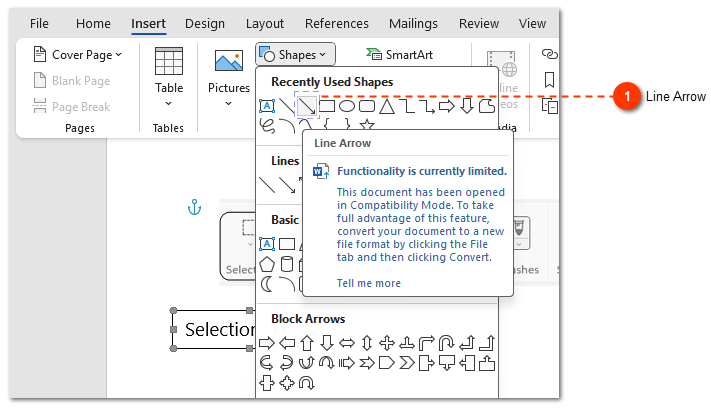This screenshot has height=409, width=711.
Task: Select the Elbow Connector in Recently Used Shapes
Action: pos(407,106)
